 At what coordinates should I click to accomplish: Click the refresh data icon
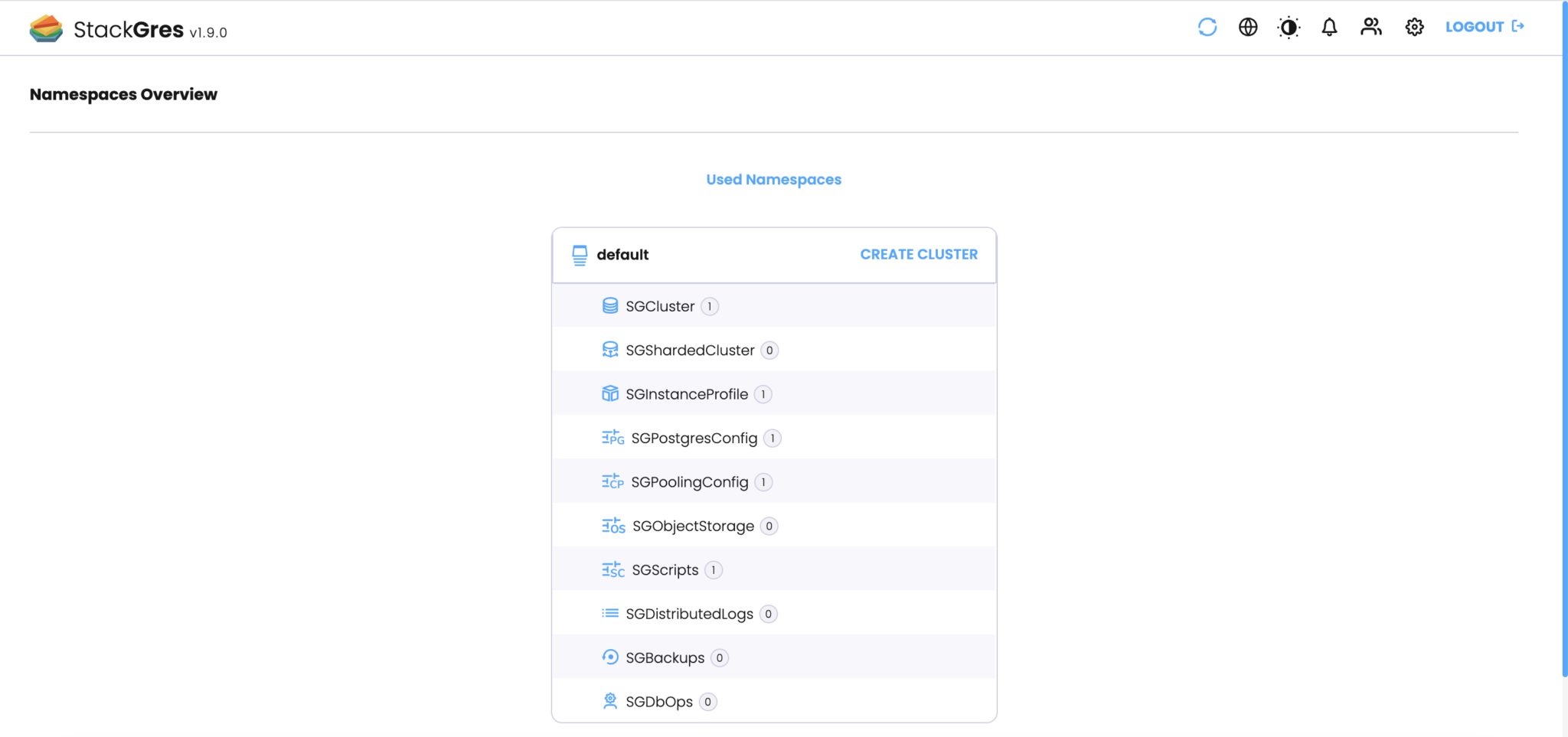click(x=1207, y=27)
